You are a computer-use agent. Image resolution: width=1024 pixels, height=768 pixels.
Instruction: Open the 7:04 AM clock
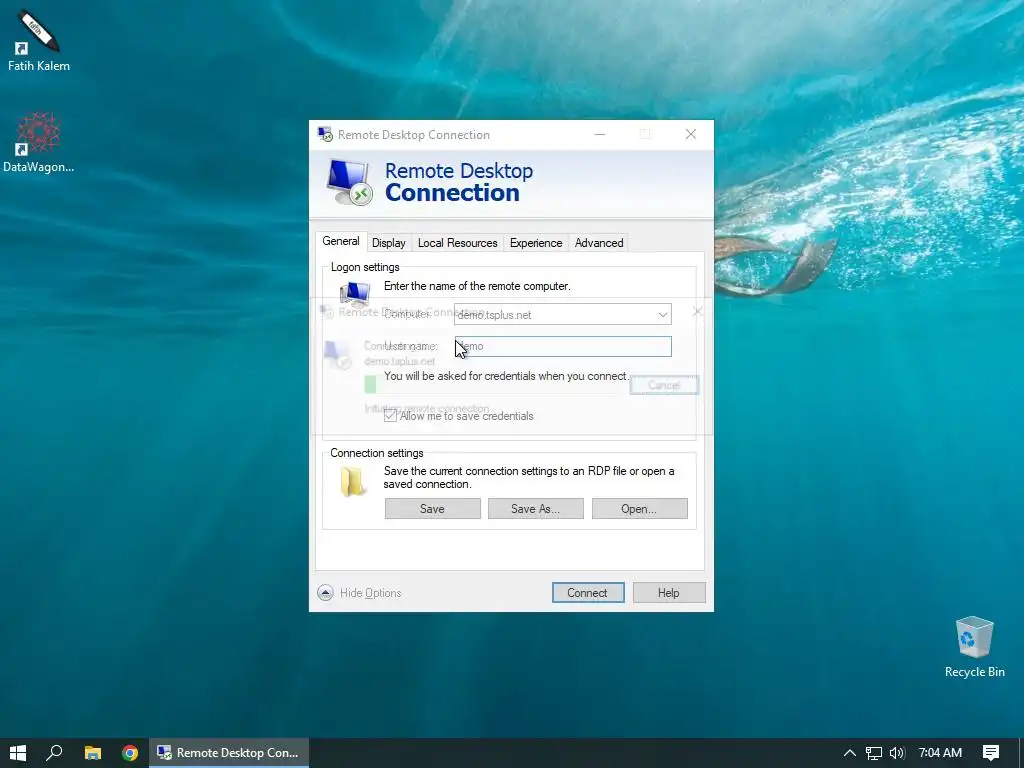tap(940, 752)
